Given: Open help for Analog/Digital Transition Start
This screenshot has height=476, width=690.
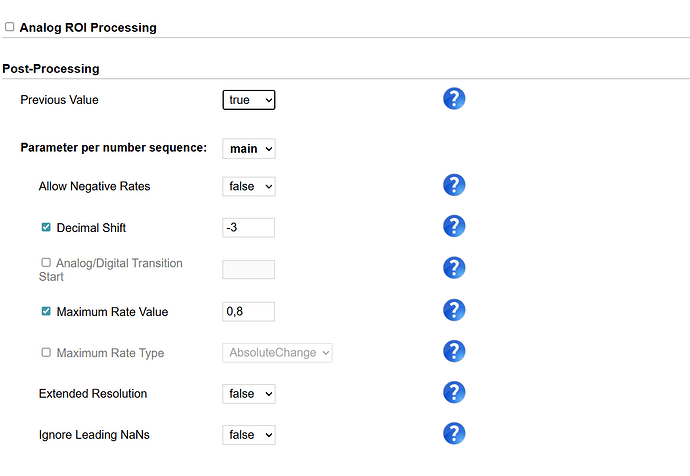Looking at the screenshot, I should 454,268.
